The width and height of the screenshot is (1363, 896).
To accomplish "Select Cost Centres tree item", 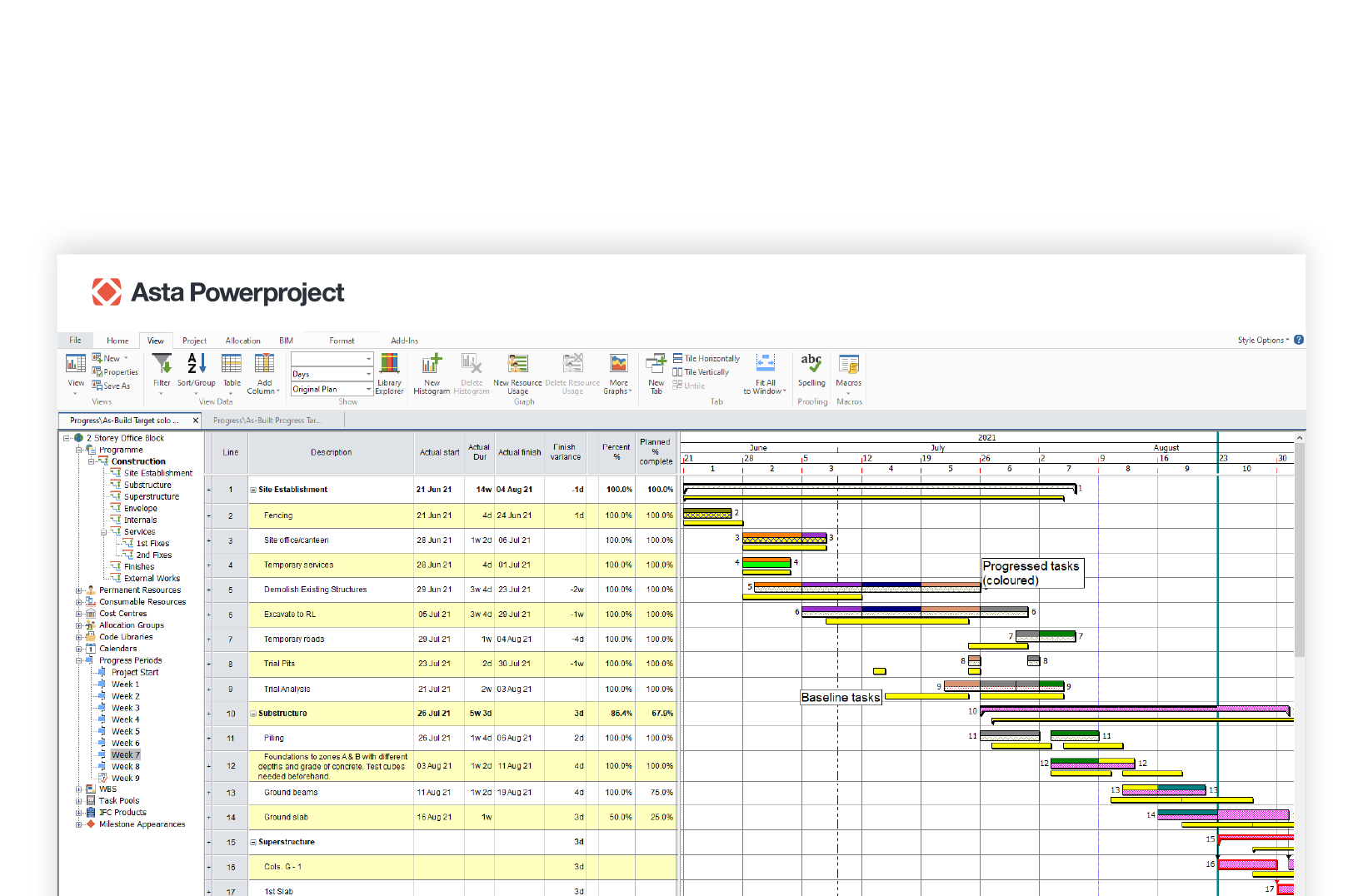I will pyautogui.click(x=122, y=614).
